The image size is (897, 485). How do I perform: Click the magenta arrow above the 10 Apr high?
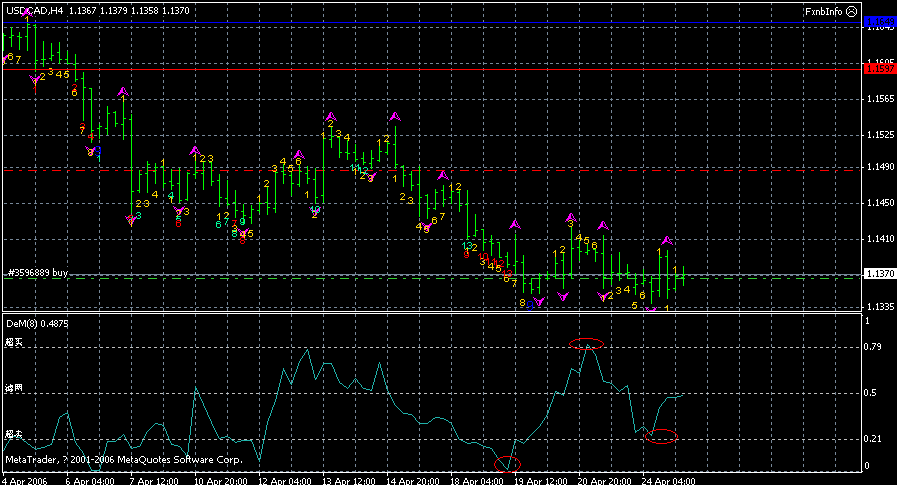(195, 150)
